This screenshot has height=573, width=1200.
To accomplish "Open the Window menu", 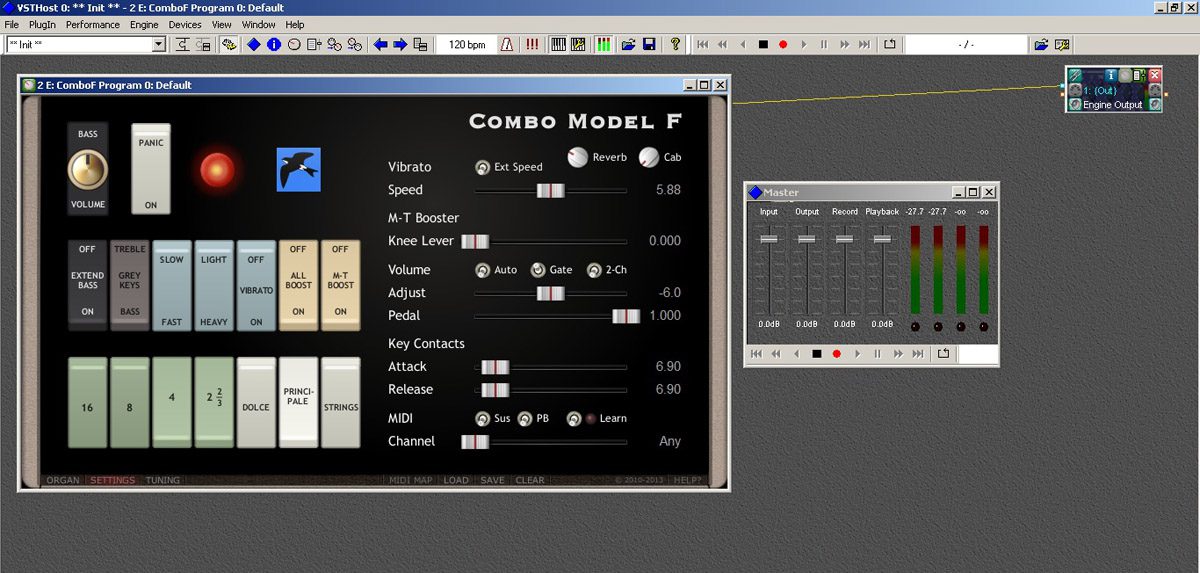I will click(259, 24).
